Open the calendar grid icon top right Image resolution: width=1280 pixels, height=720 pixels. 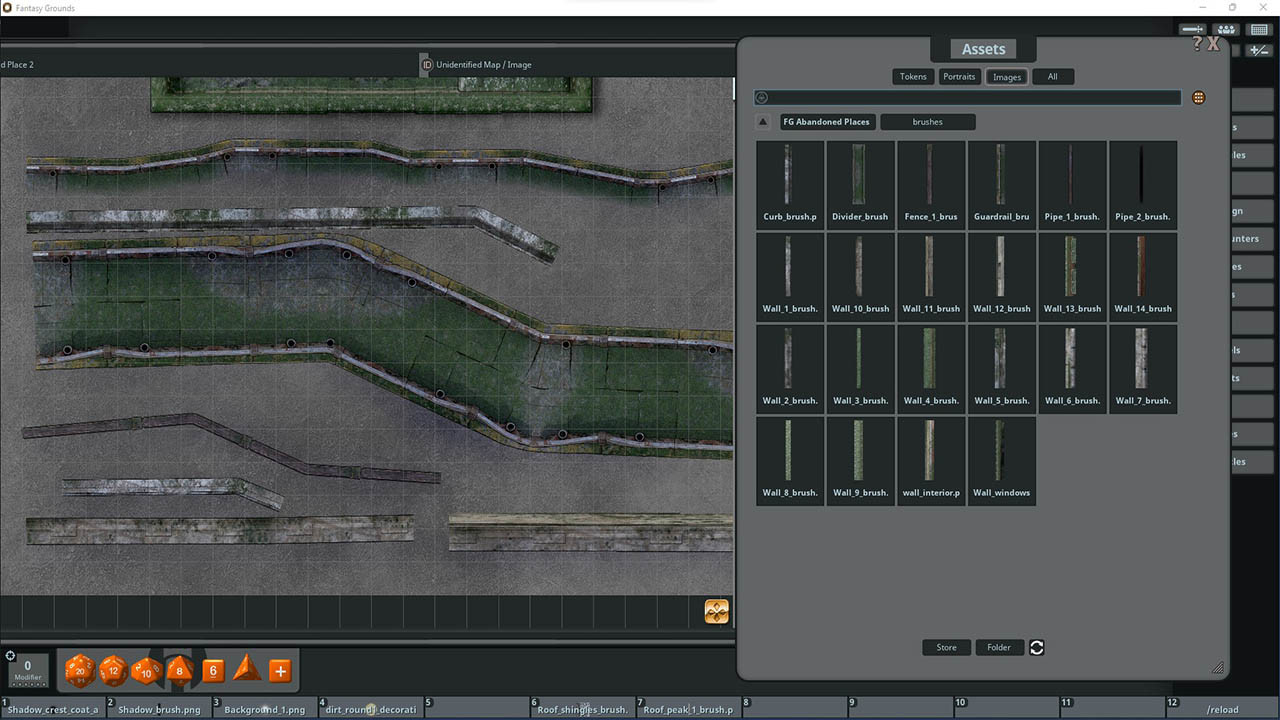1259,29
